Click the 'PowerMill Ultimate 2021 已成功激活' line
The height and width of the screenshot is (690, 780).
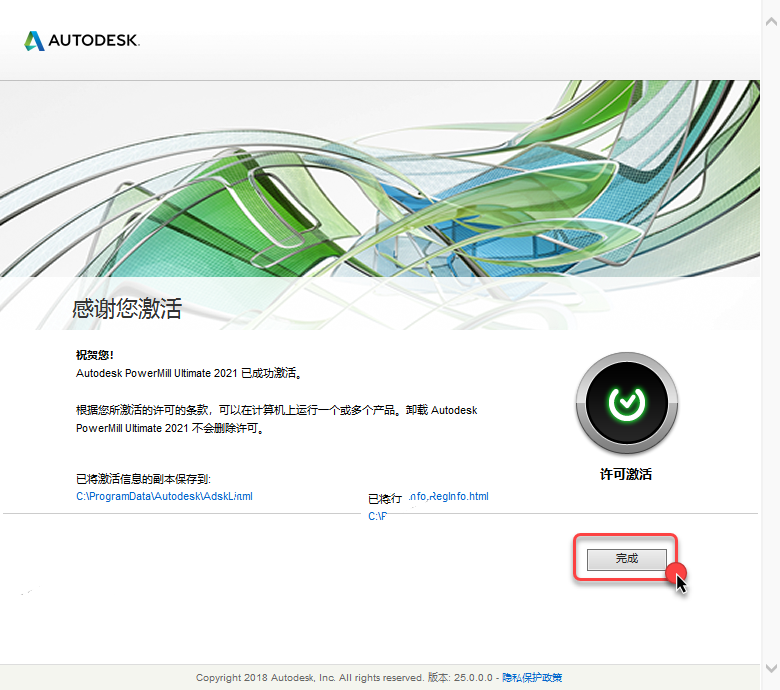click(x=189, y=373)
